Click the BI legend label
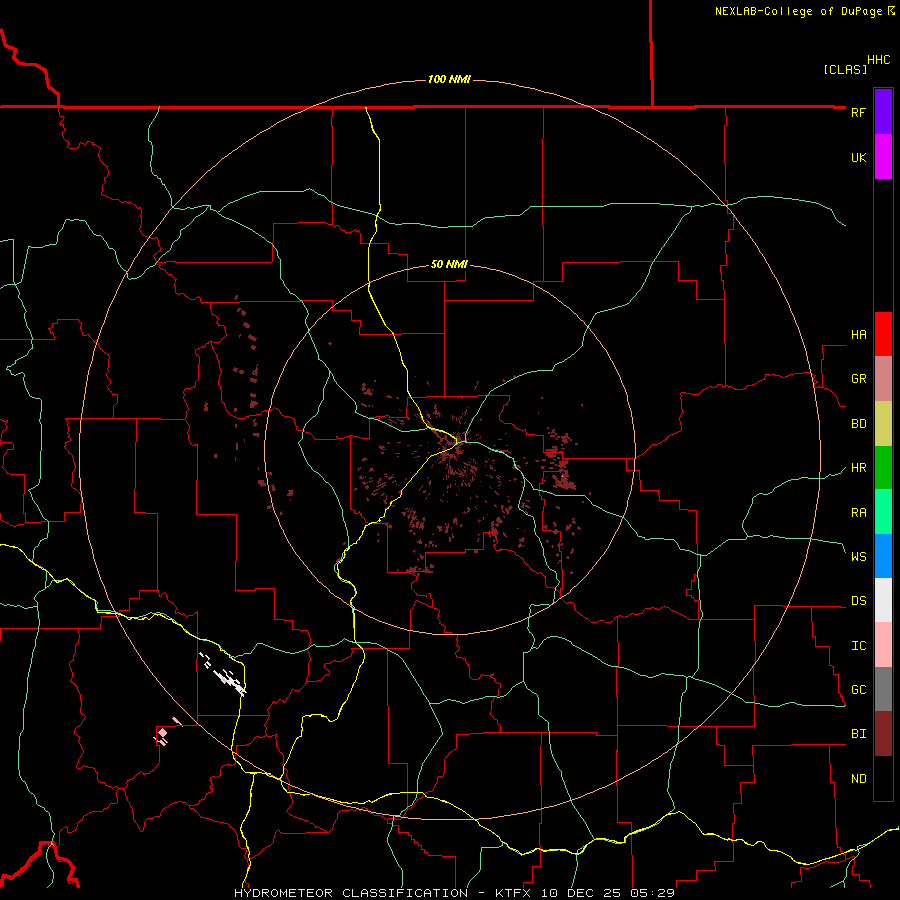900x900 pixels. pyautogui.click(x=858, y=734)
